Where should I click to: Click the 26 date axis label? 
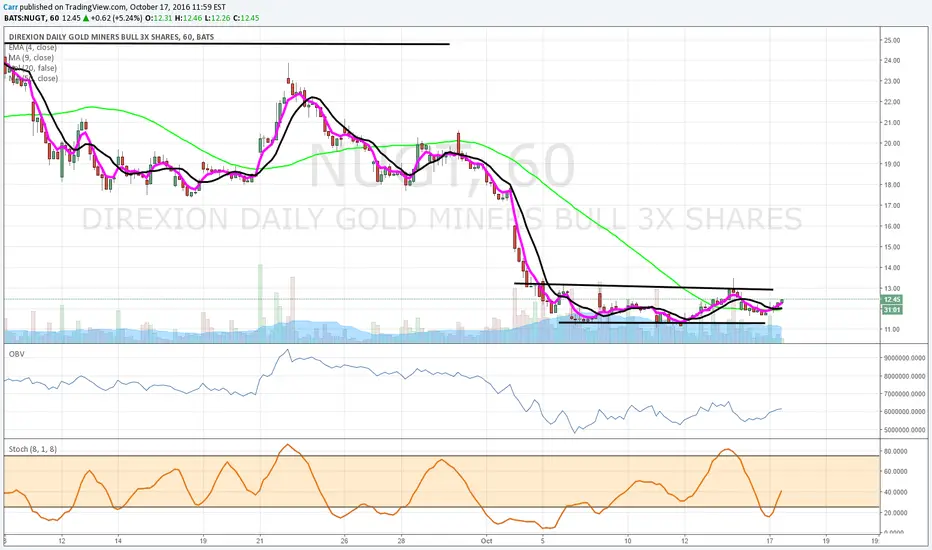(345, 541)
